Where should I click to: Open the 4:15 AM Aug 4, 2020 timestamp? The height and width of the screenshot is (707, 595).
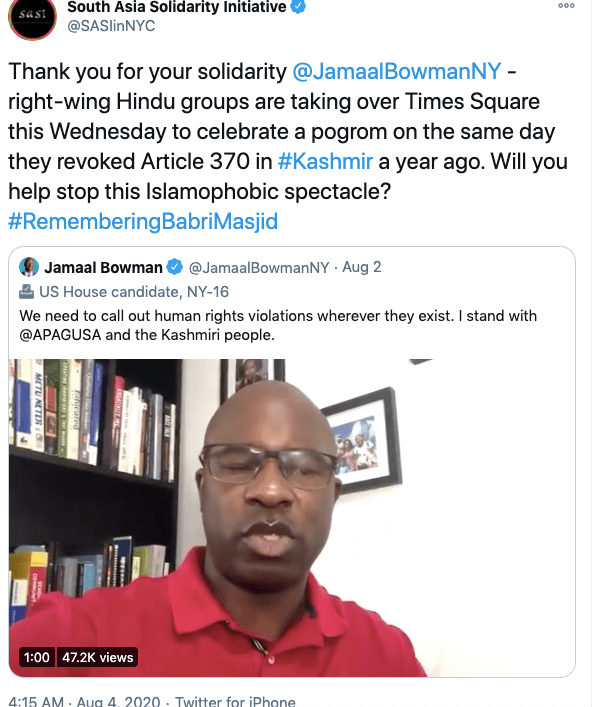pos(84,701)
